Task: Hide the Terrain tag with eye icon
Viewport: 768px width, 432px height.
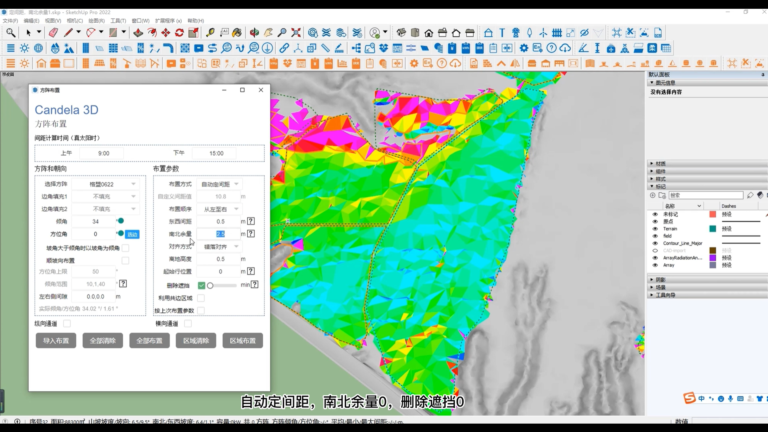Action: point(655,229)
